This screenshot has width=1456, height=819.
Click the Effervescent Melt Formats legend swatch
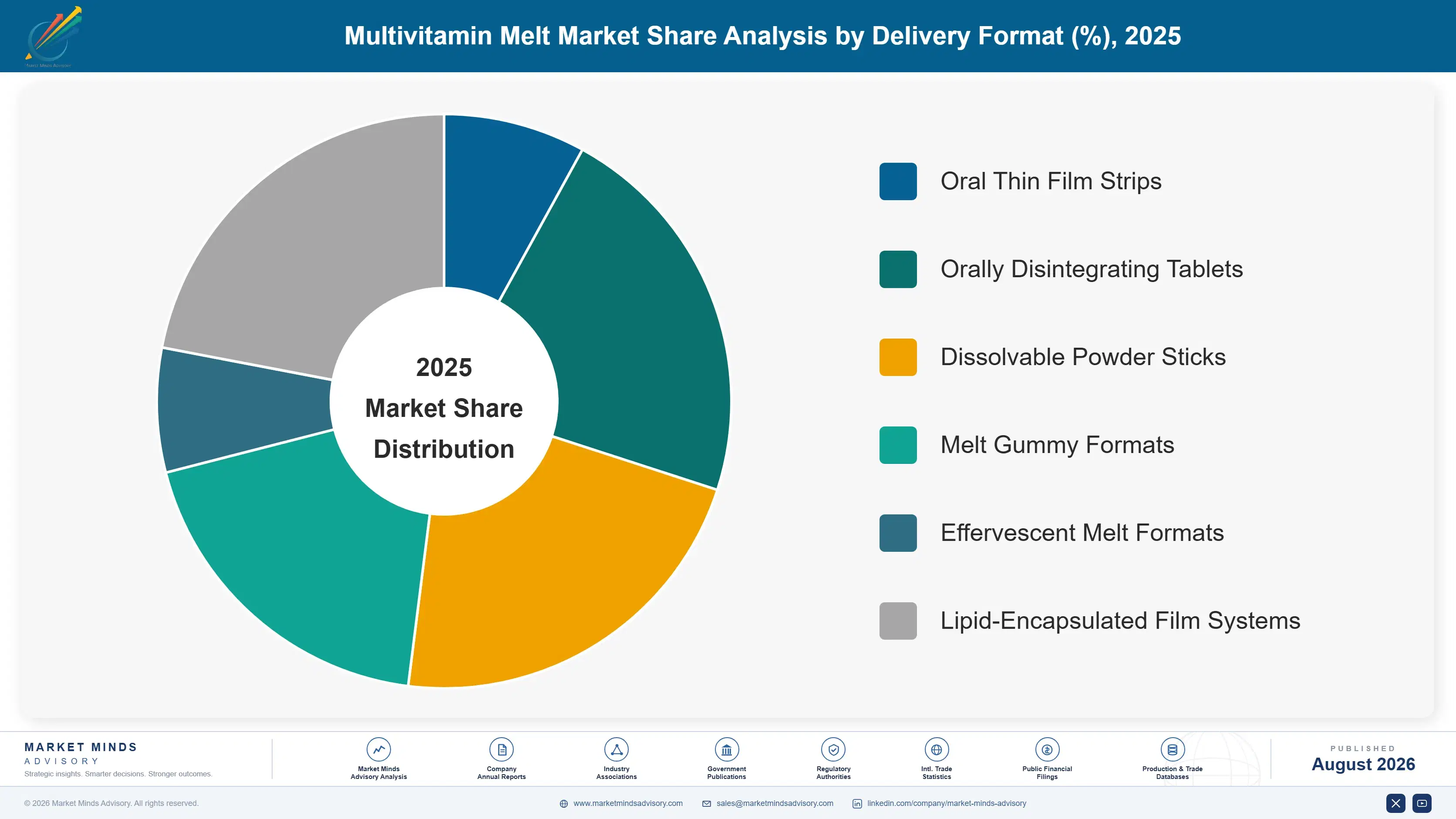point(897,533)
